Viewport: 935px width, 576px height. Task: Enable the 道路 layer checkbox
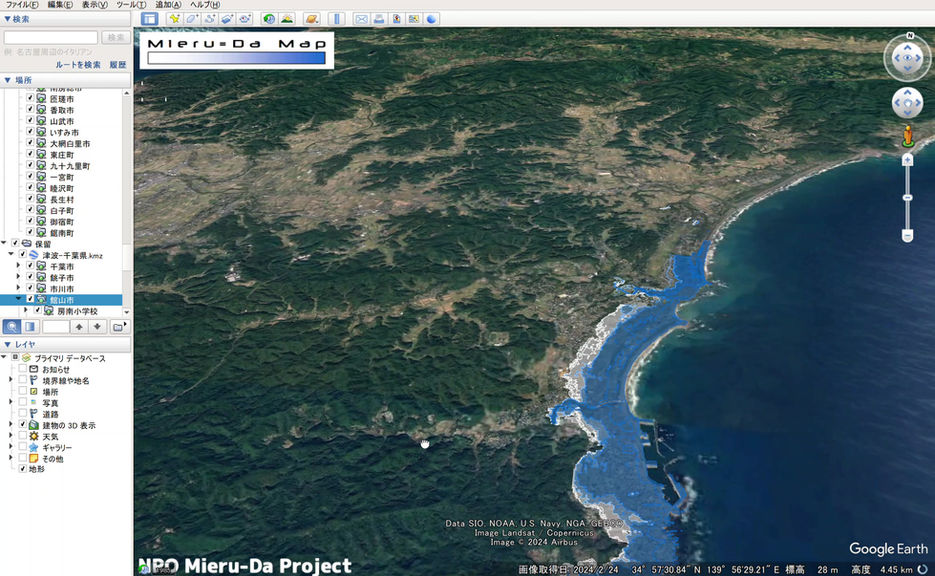point(23,413)
